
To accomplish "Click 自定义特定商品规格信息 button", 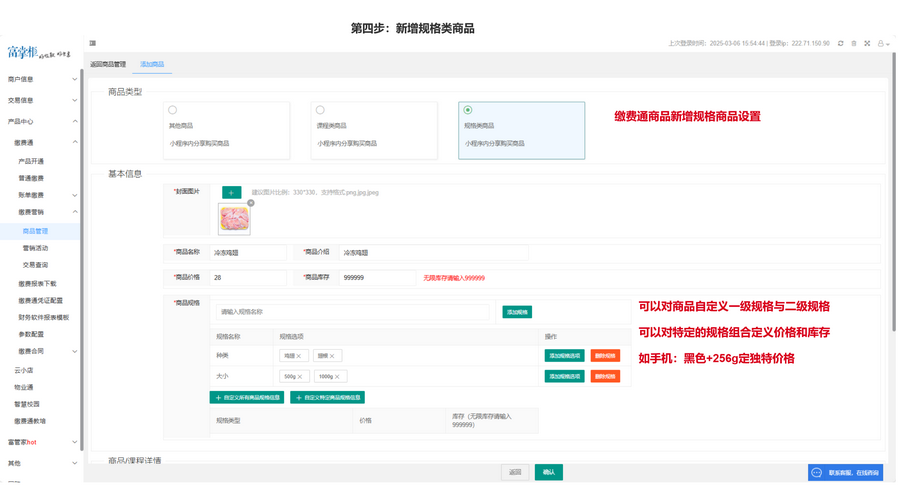I will pyautogui.click(x=327, y=398).
